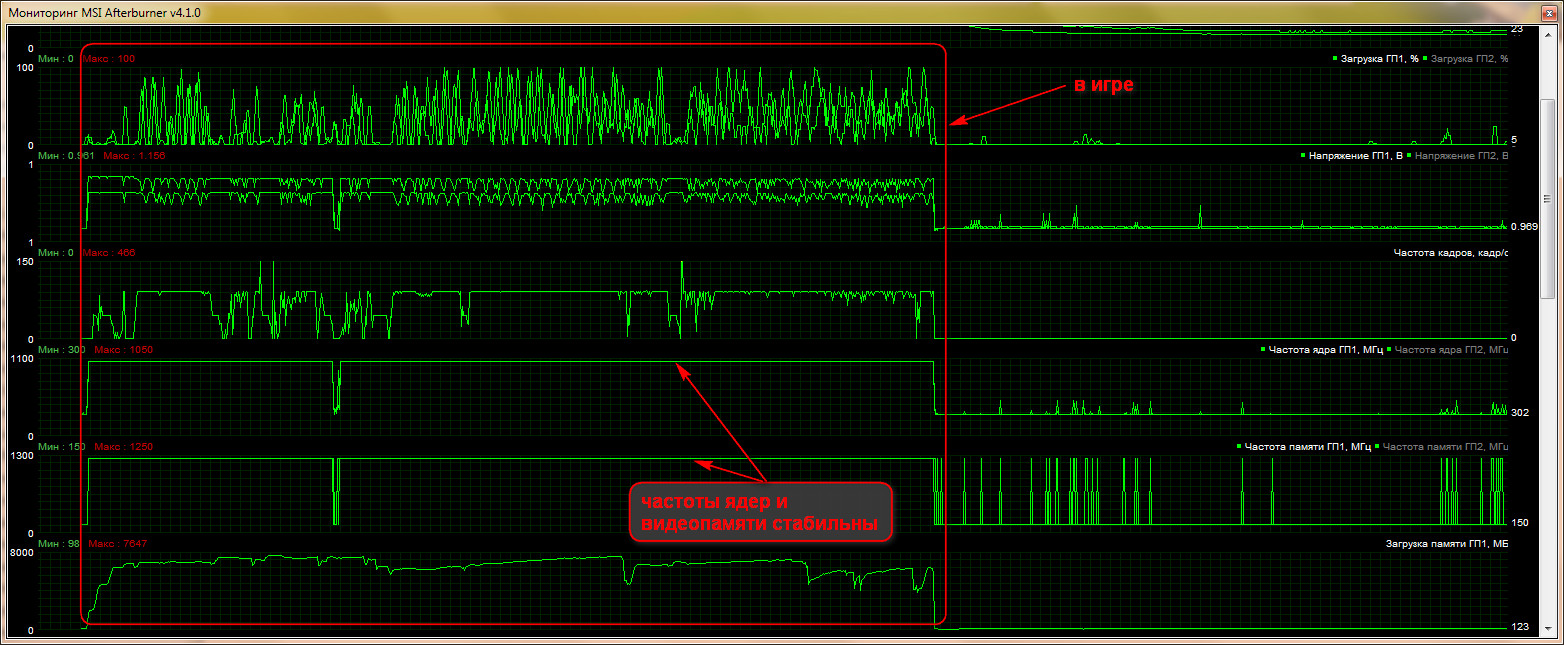Click the scrollbar down arrow

(1548, 627)
